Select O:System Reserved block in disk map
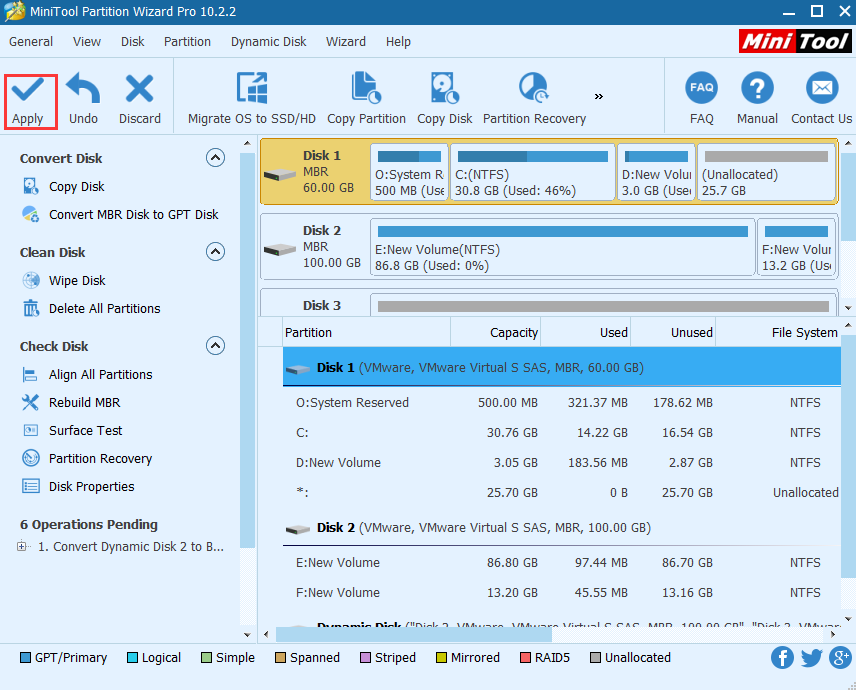The width and height of the screenshot is (856, 690). [409, 172]
